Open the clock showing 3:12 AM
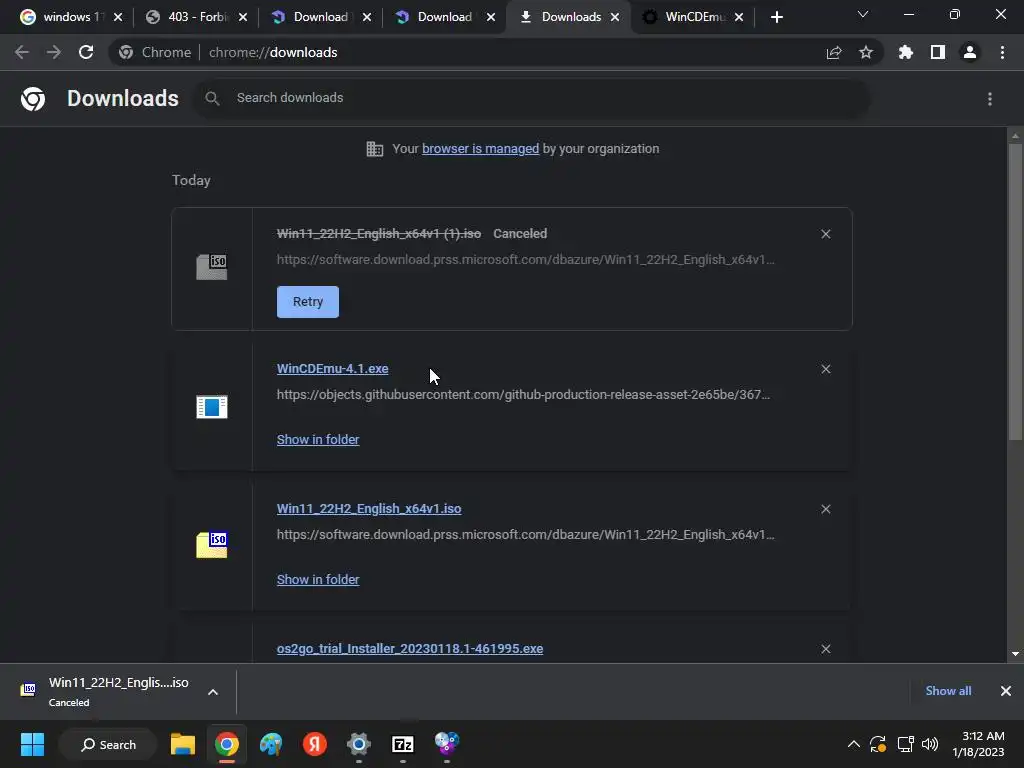The width and height of the screenshot is (1024, 768). click(x=978, y=744)
